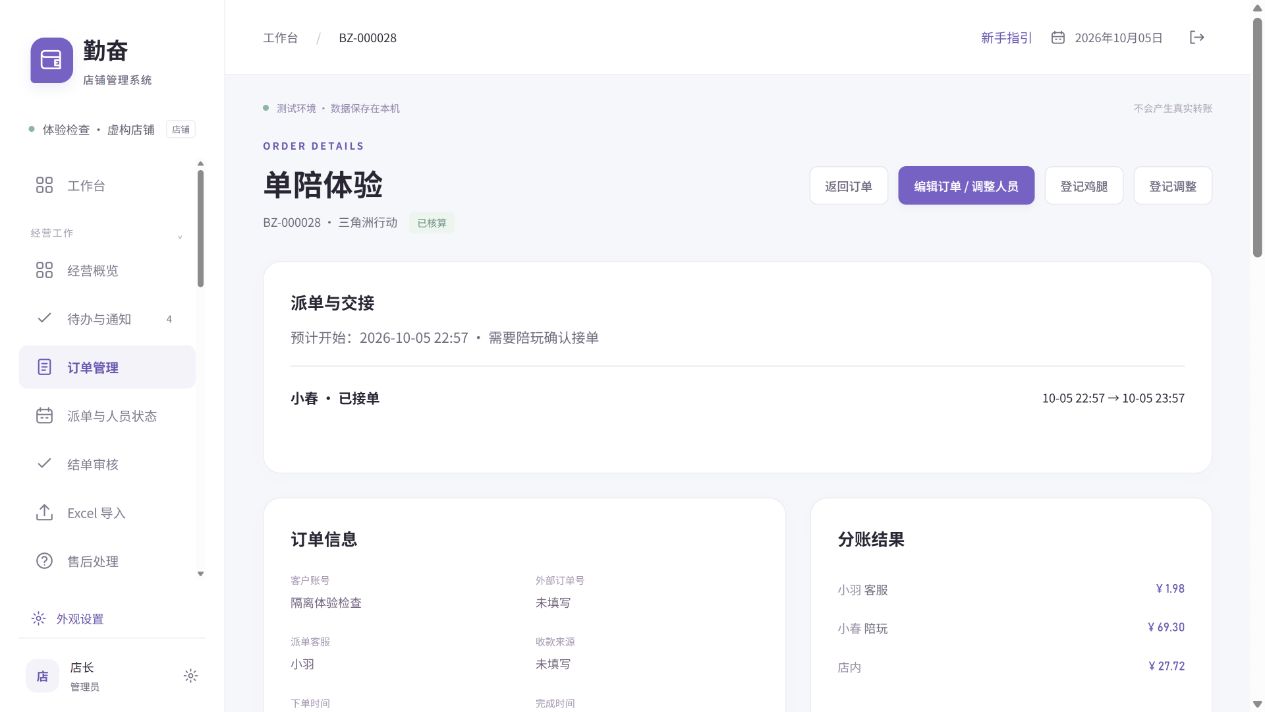Click the 订单信息 card heading

324,539
